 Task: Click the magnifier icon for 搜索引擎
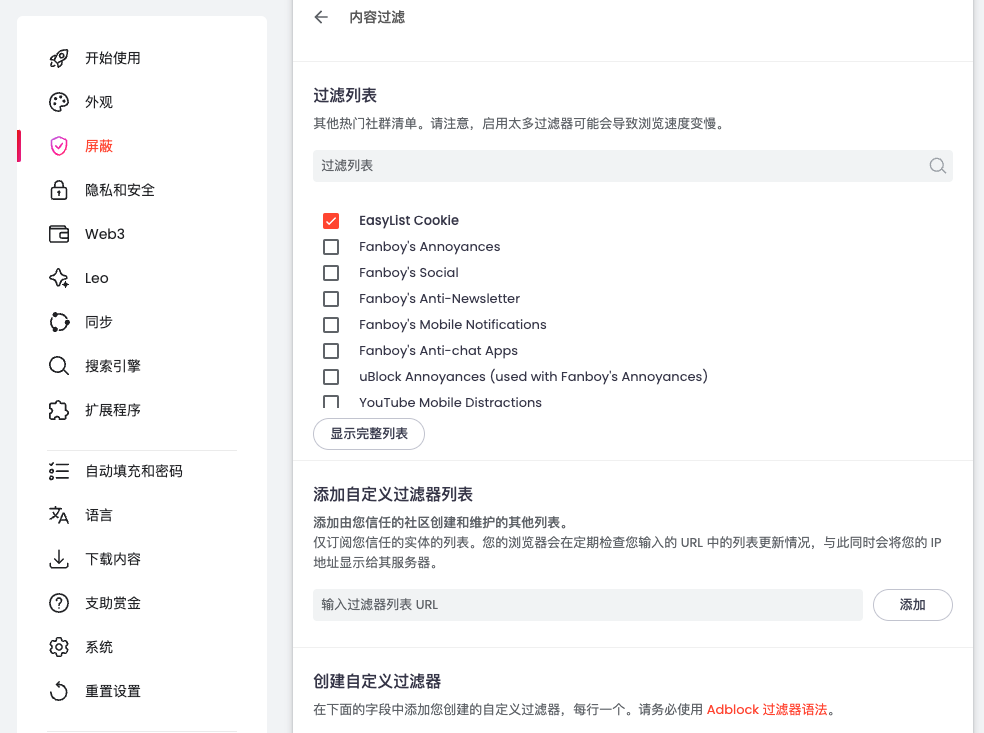59,366
